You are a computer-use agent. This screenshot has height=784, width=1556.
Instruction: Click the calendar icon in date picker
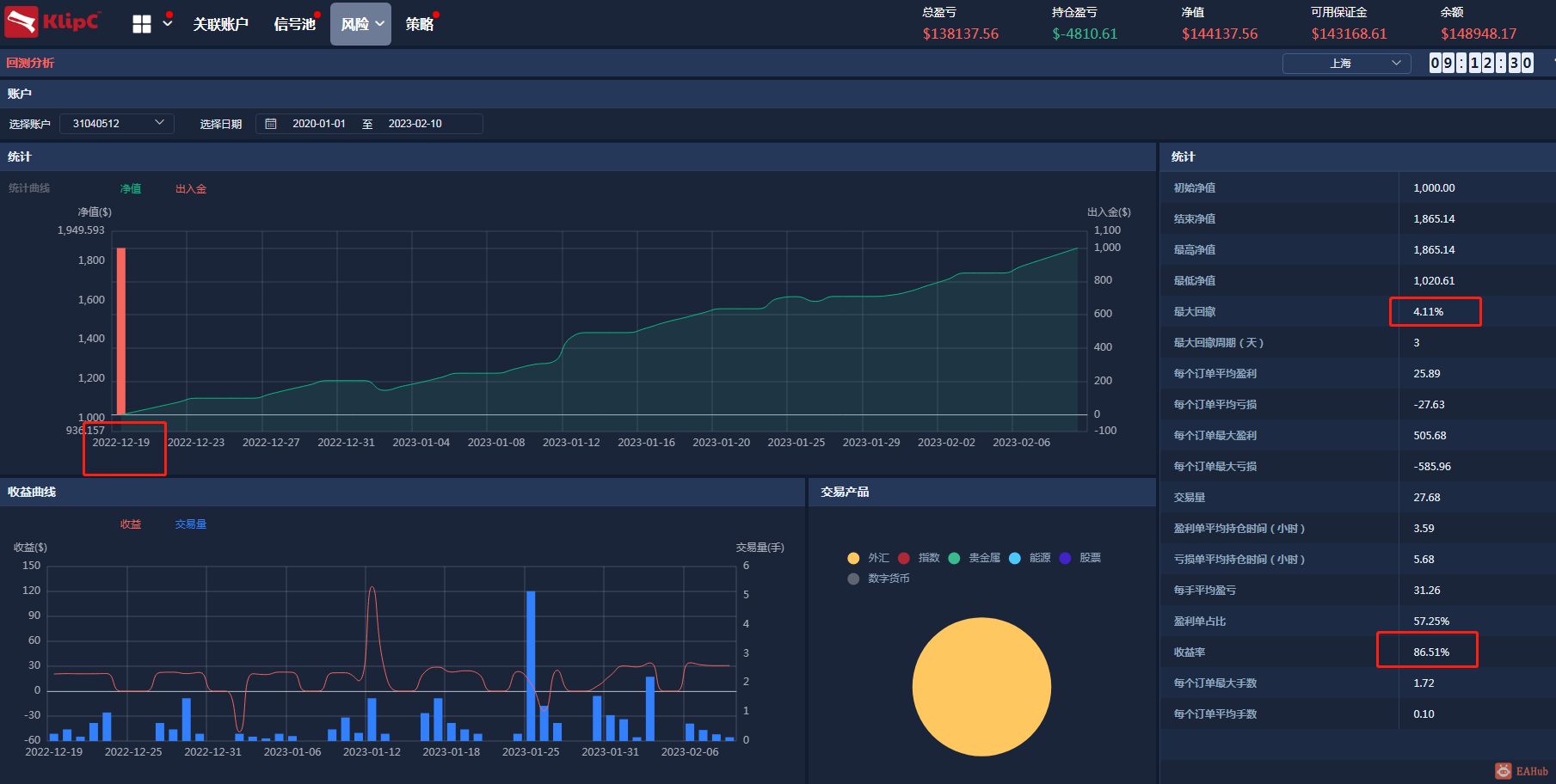(x=271, y=124)
